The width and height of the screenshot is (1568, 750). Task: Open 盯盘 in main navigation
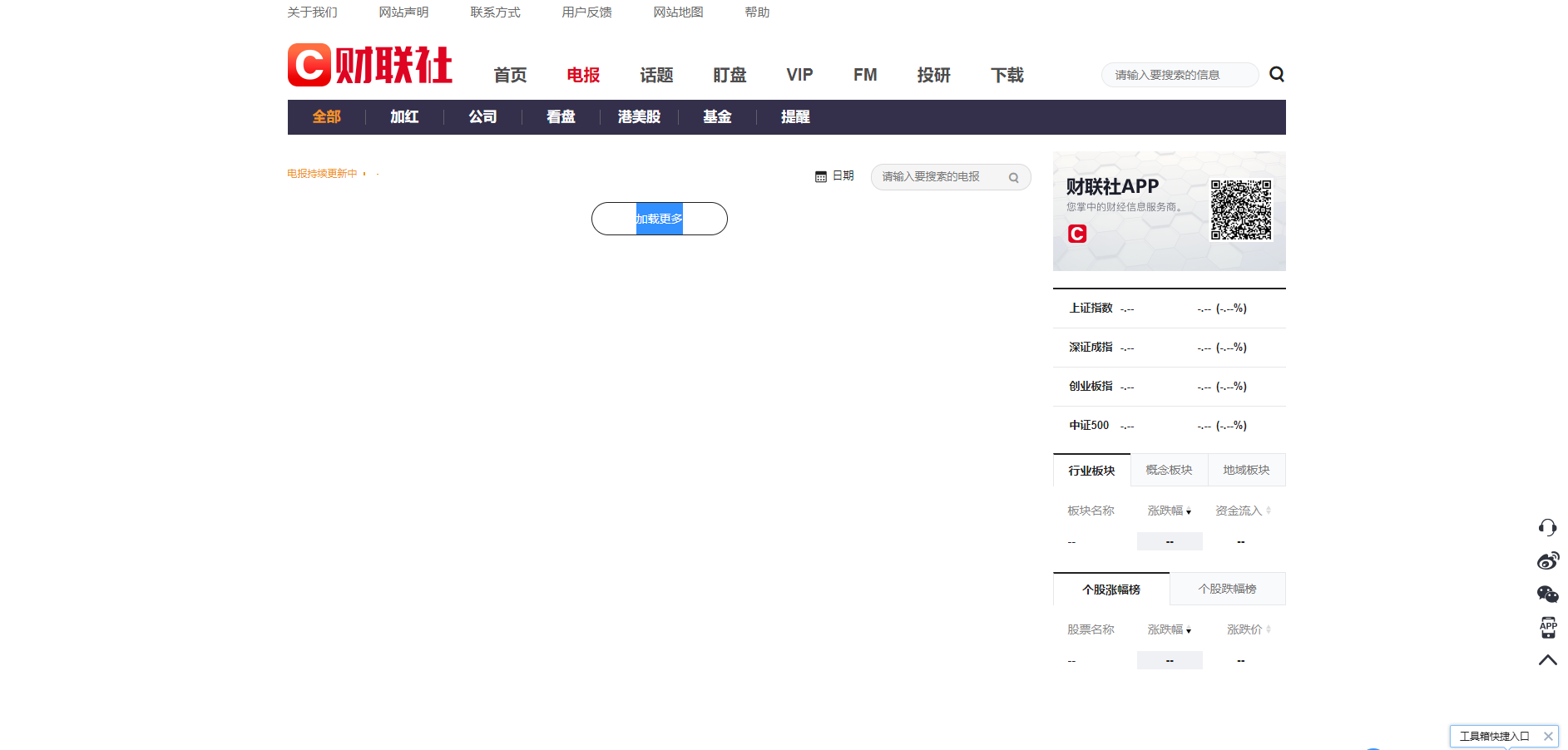pyautogui.click(x=730, y=75)
